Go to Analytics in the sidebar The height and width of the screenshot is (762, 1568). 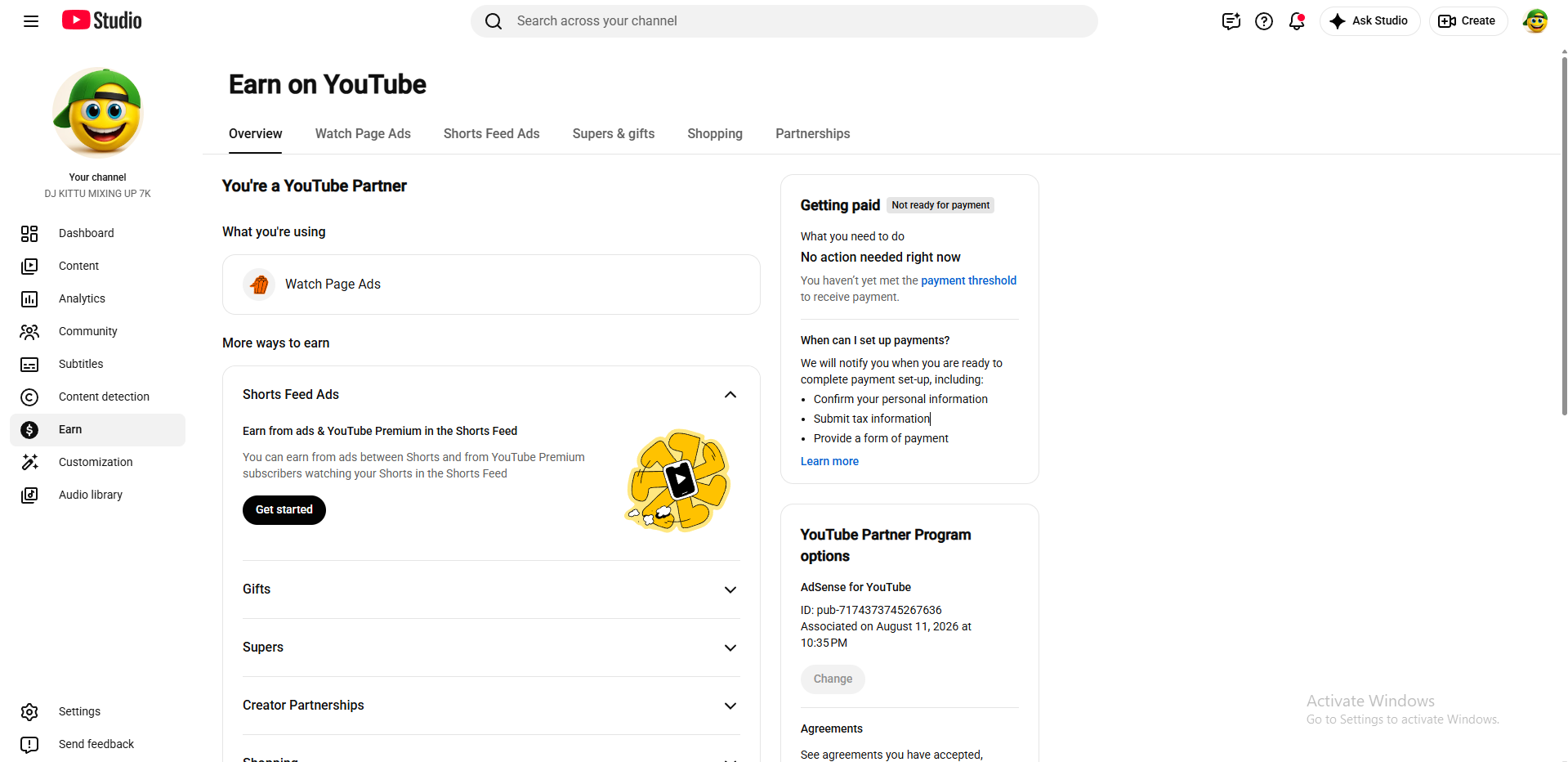(x=98, y=299)
